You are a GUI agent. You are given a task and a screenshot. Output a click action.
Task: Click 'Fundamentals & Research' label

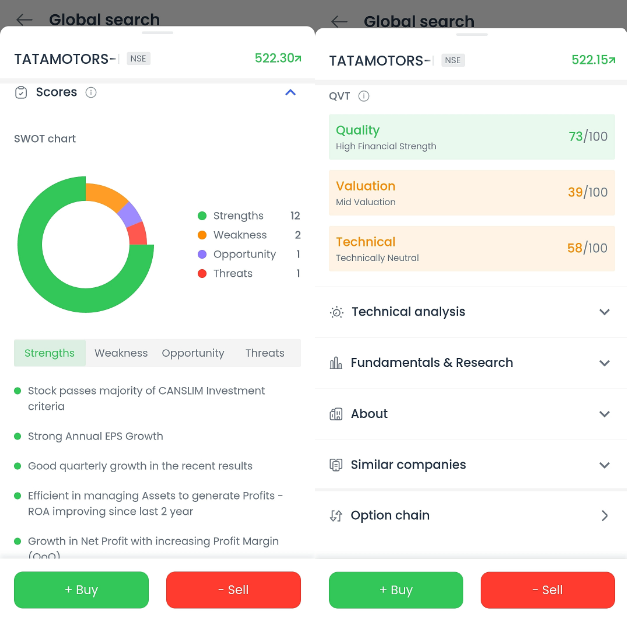click(432, 363)
